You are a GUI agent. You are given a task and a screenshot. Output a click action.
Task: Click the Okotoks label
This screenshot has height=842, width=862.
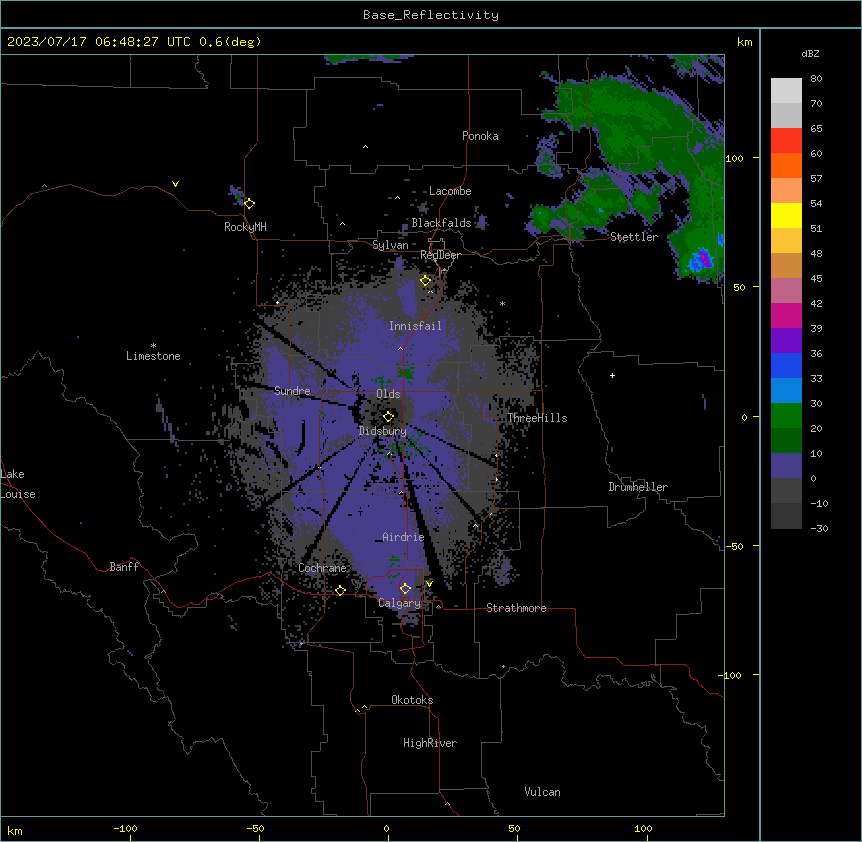pyautogui.click(x=412, y=700)
